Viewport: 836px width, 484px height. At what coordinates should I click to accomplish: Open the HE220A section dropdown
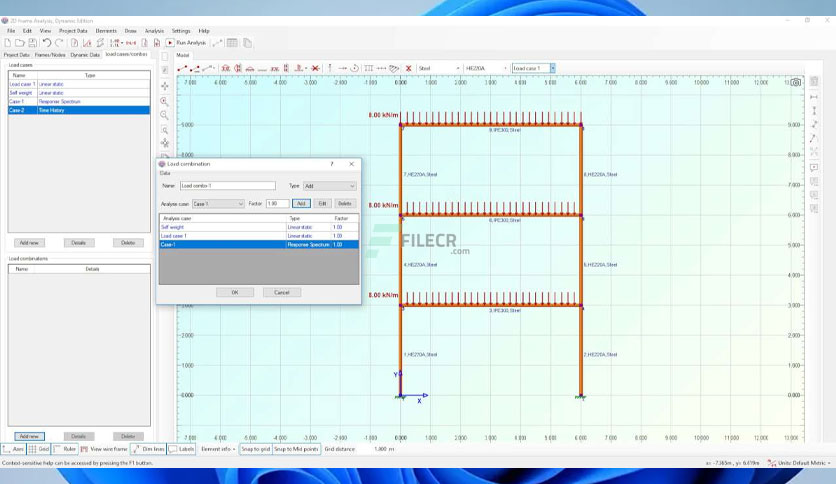pos(486,68)
